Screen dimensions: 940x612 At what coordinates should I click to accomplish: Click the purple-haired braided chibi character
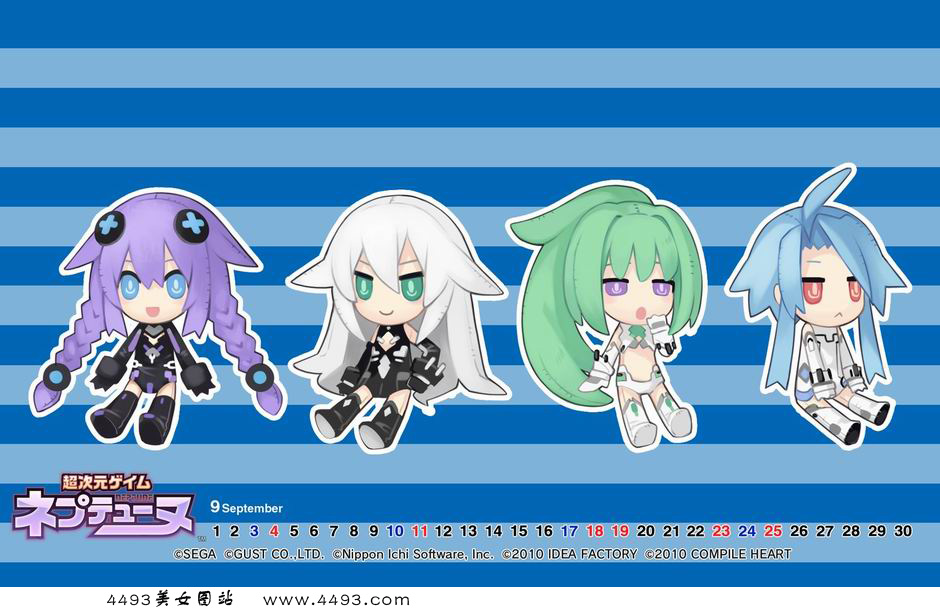tap(157, 318)
